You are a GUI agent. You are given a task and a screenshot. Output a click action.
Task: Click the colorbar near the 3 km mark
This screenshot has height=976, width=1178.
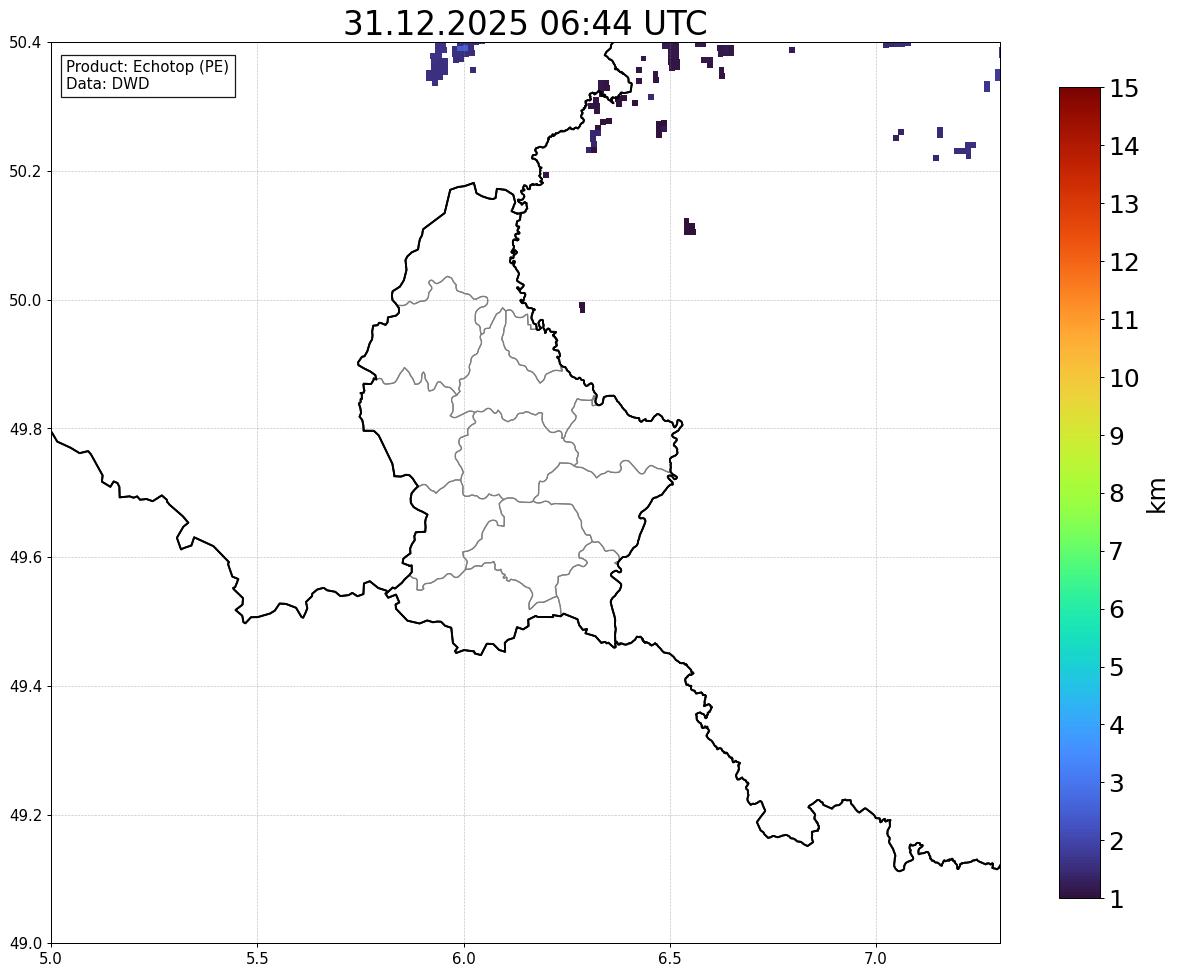coord(1080,783)
